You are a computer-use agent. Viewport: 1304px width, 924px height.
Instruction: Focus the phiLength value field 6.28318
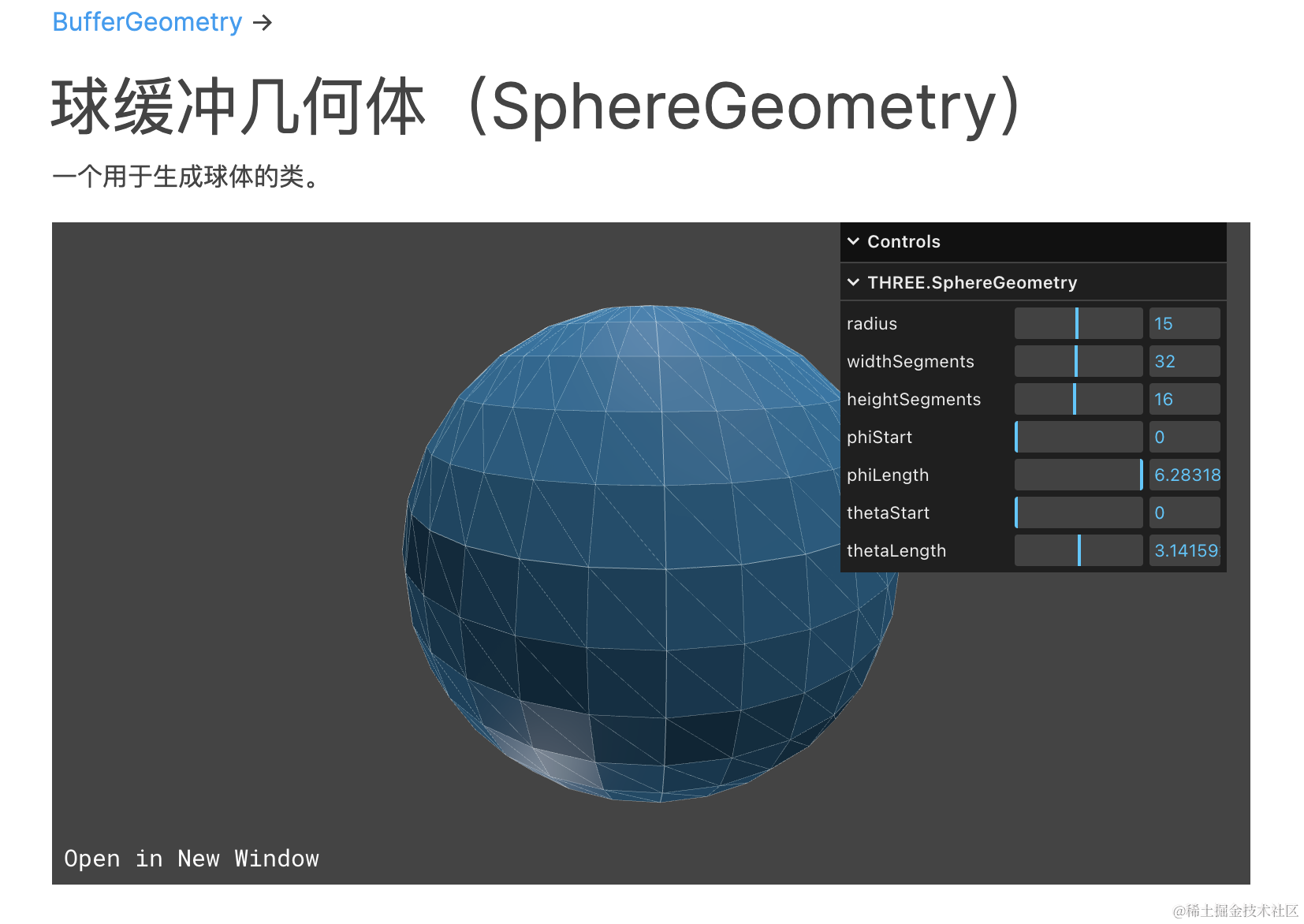(x=1184, y=475)
